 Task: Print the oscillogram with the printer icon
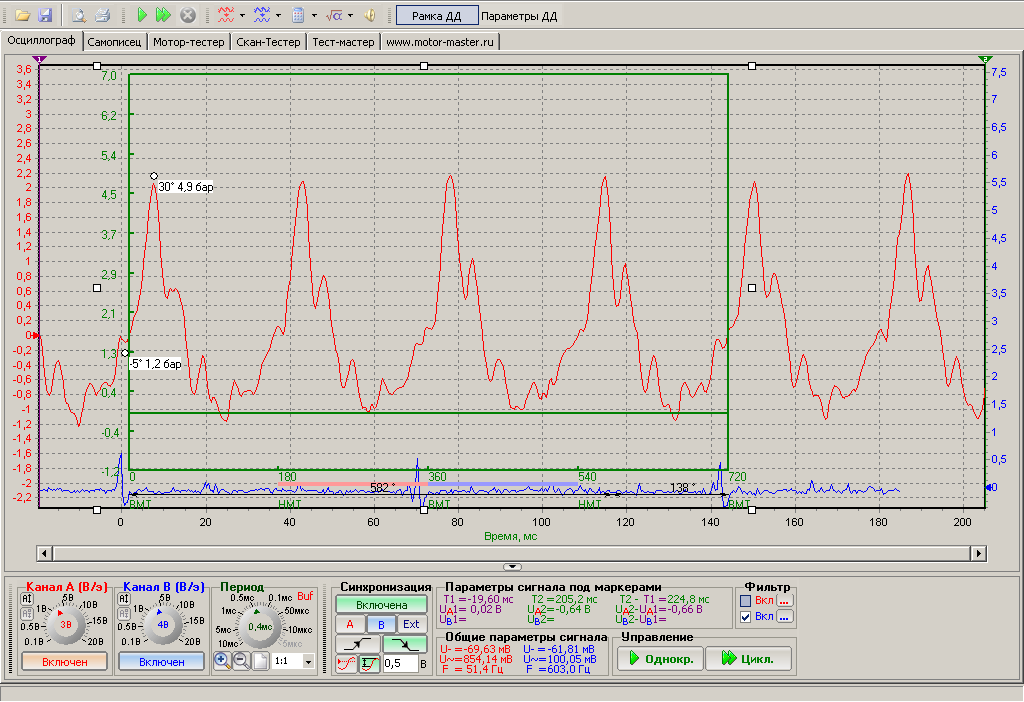point(102,15)
